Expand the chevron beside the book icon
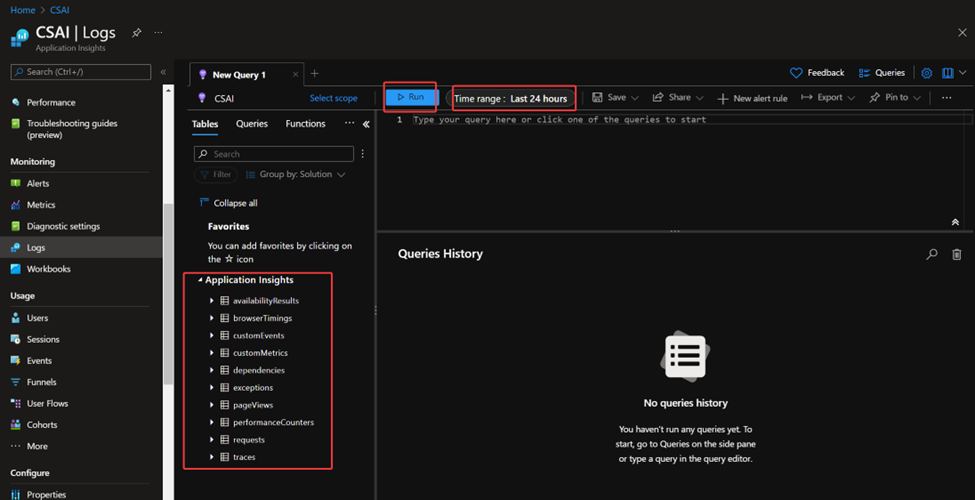975x500 pixels. tap(963, 73)
